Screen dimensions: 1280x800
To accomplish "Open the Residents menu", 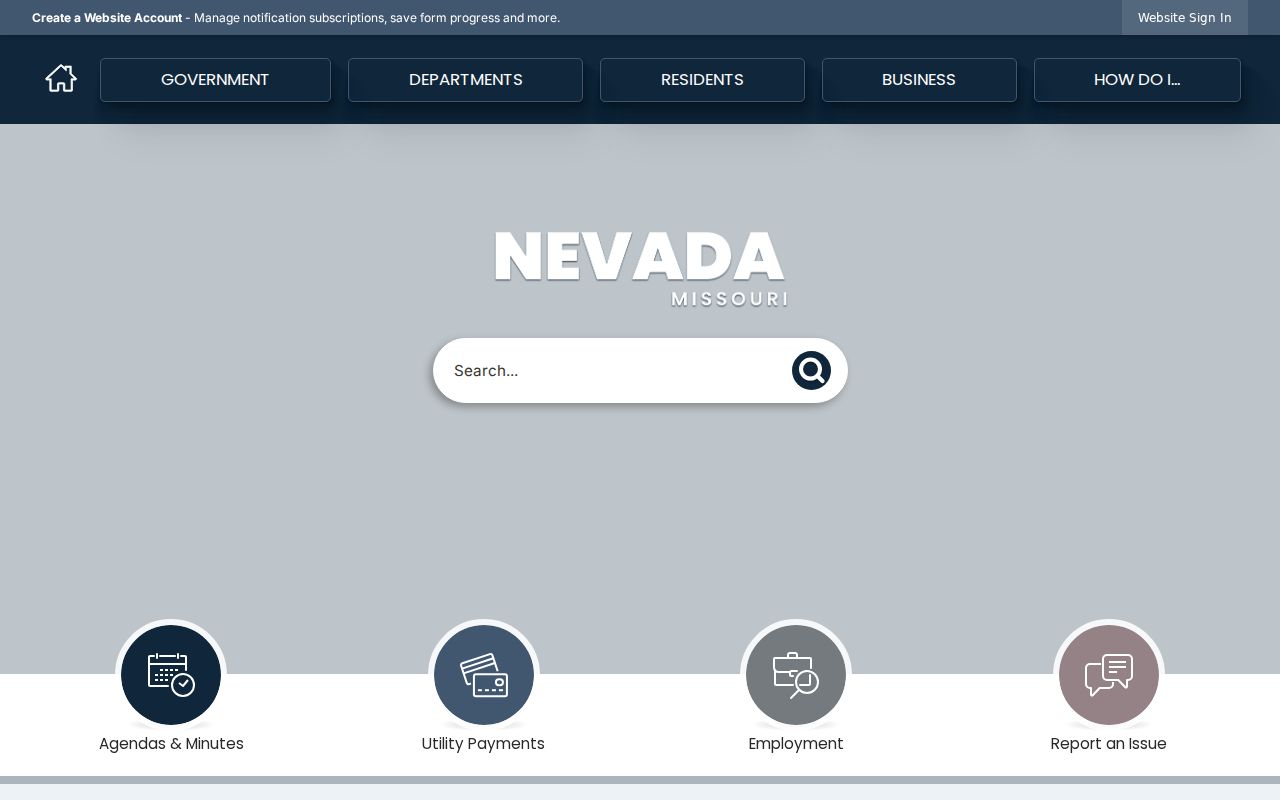I will tap(702, 80).
